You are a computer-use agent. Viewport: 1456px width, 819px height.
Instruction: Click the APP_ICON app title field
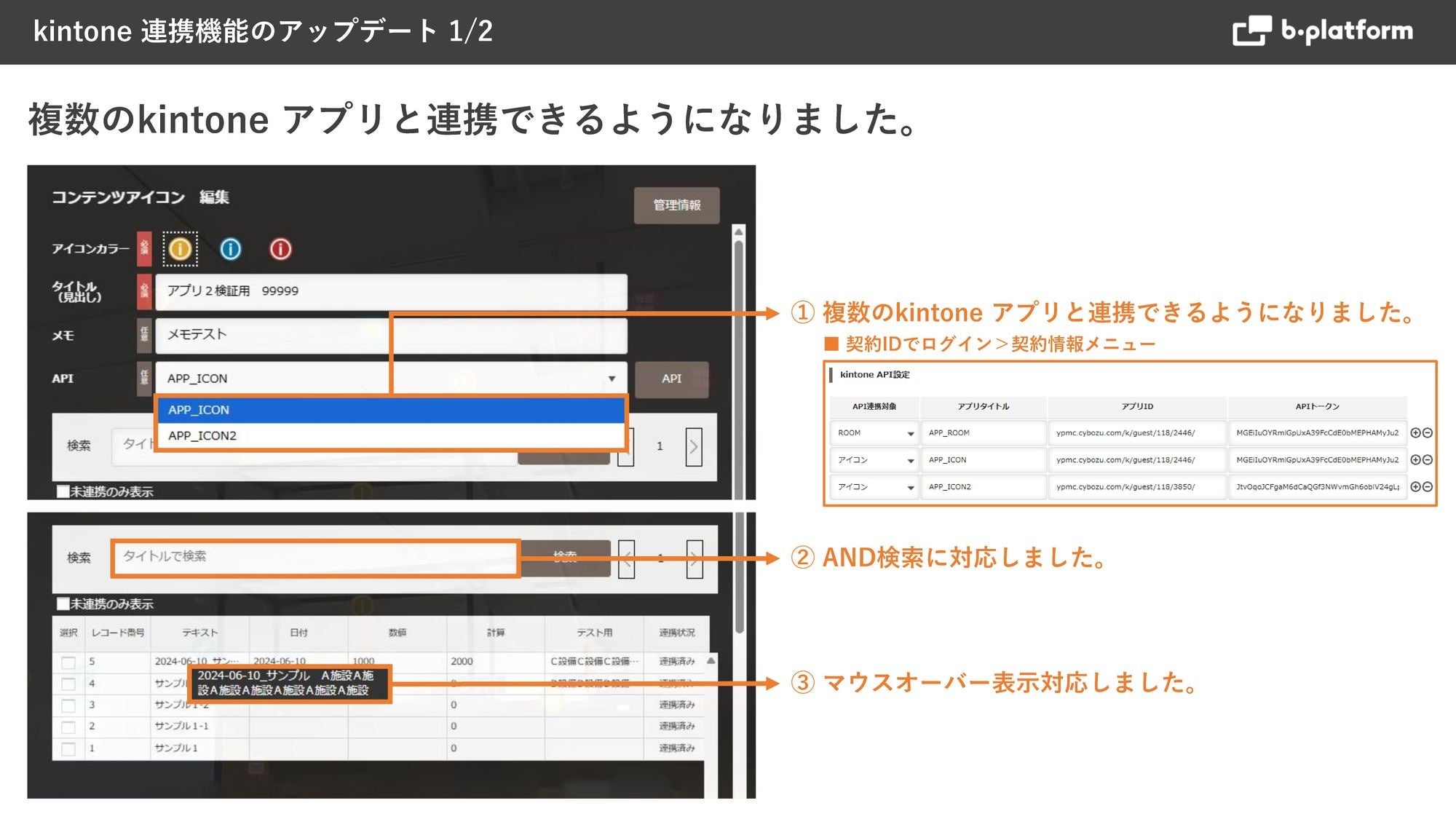point(983,459)
